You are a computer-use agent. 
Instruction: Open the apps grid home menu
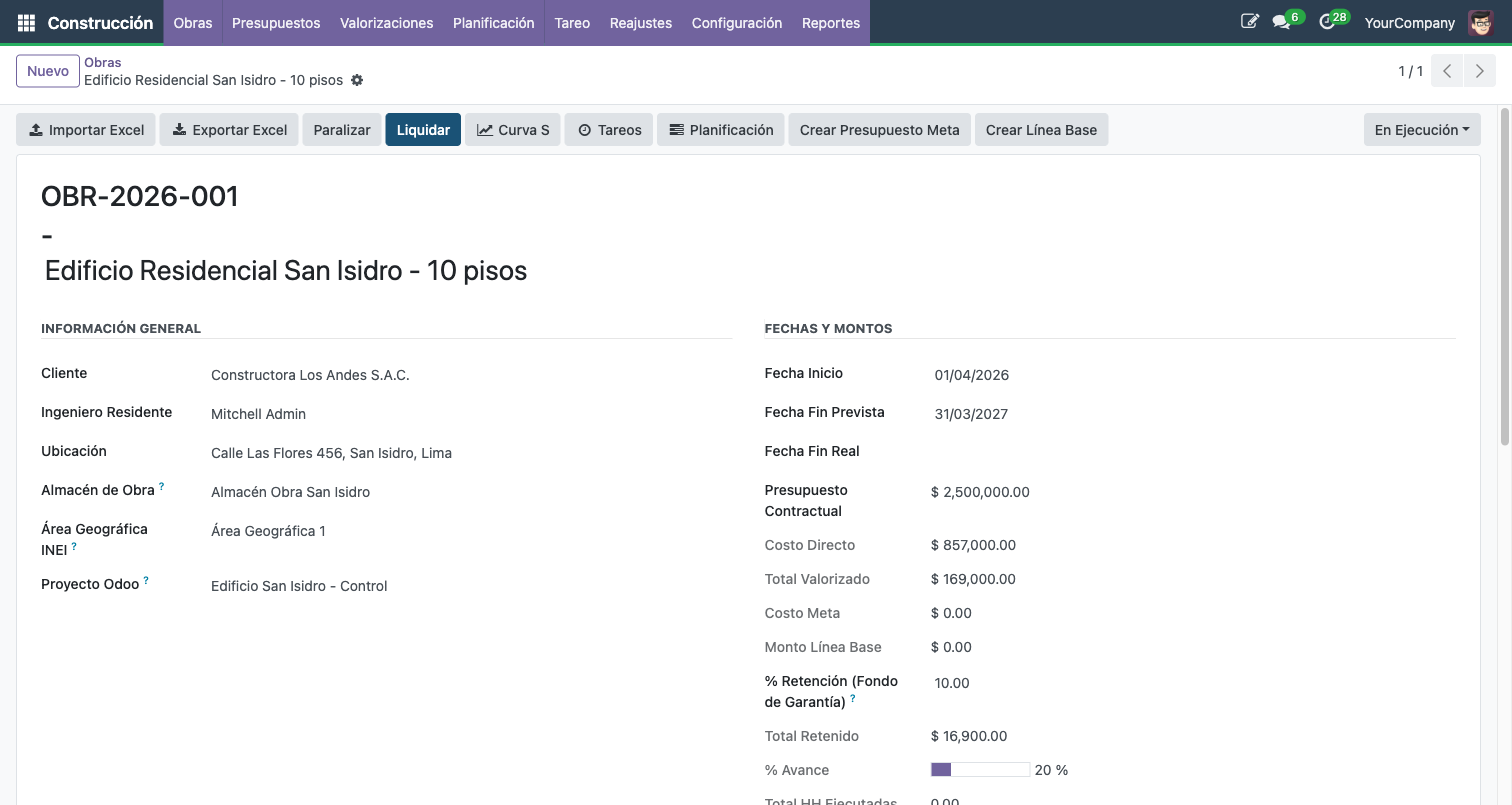coord(26,22)
